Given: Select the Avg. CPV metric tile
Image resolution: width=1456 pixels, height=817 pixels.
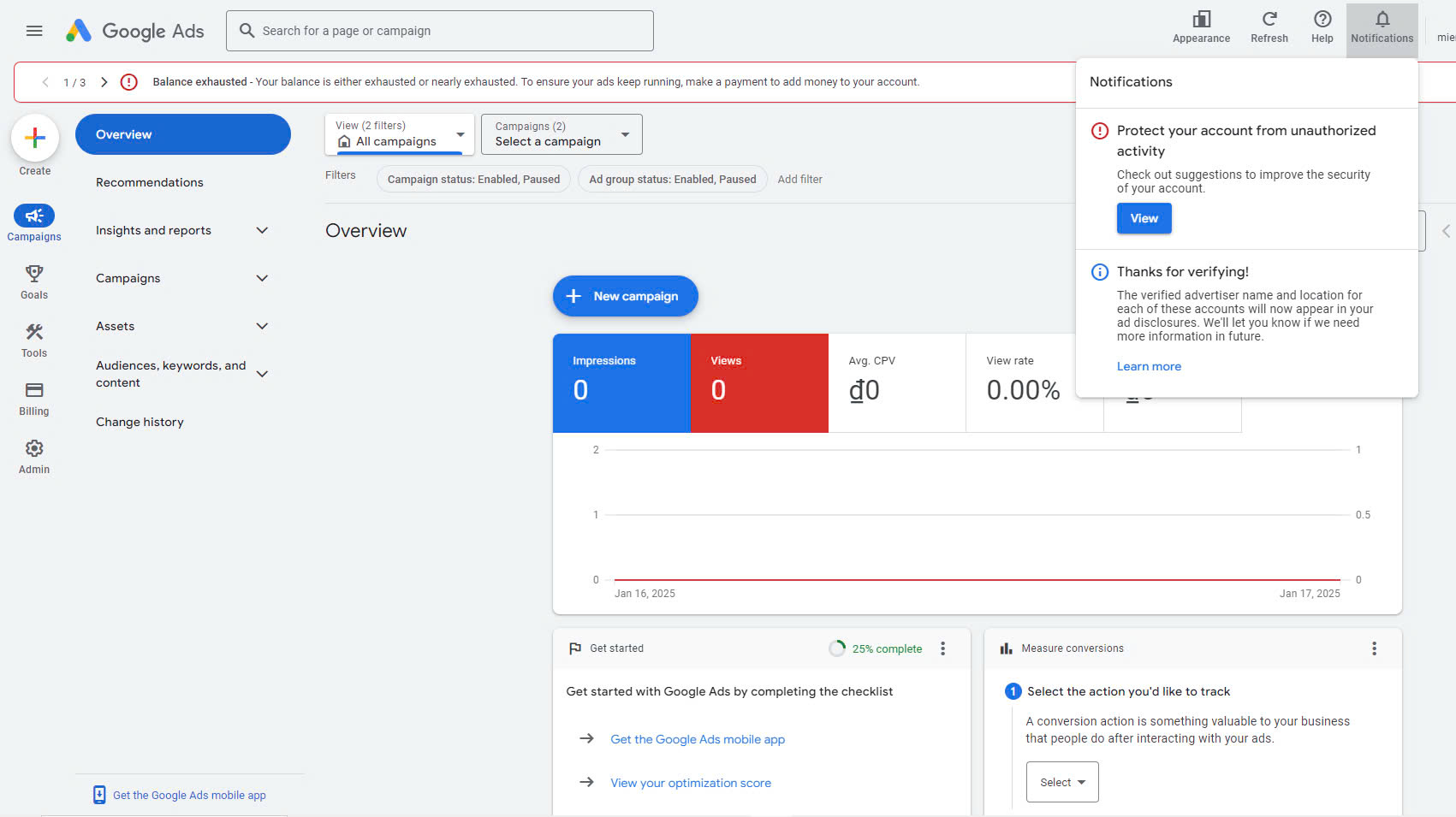Looking at the screenshot, I should click(897, 382).
